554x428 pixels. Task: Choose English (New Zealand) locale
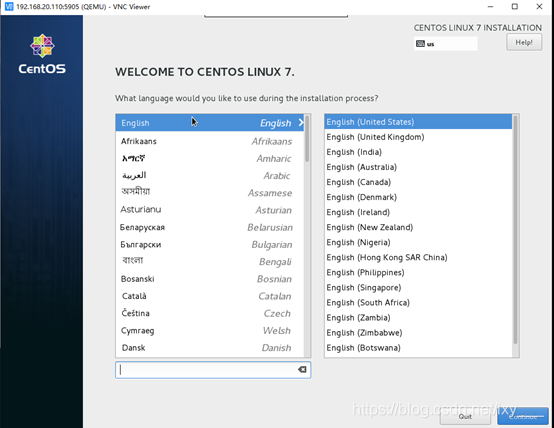pos(418,227)
